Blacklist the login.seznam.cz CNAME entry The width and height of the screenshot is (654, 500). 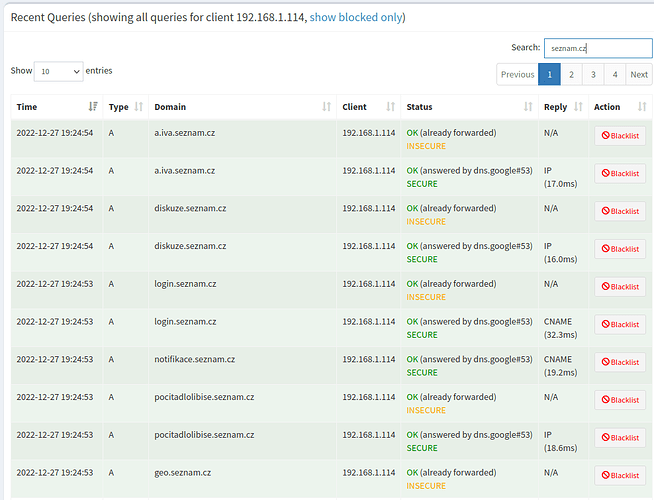620,324
